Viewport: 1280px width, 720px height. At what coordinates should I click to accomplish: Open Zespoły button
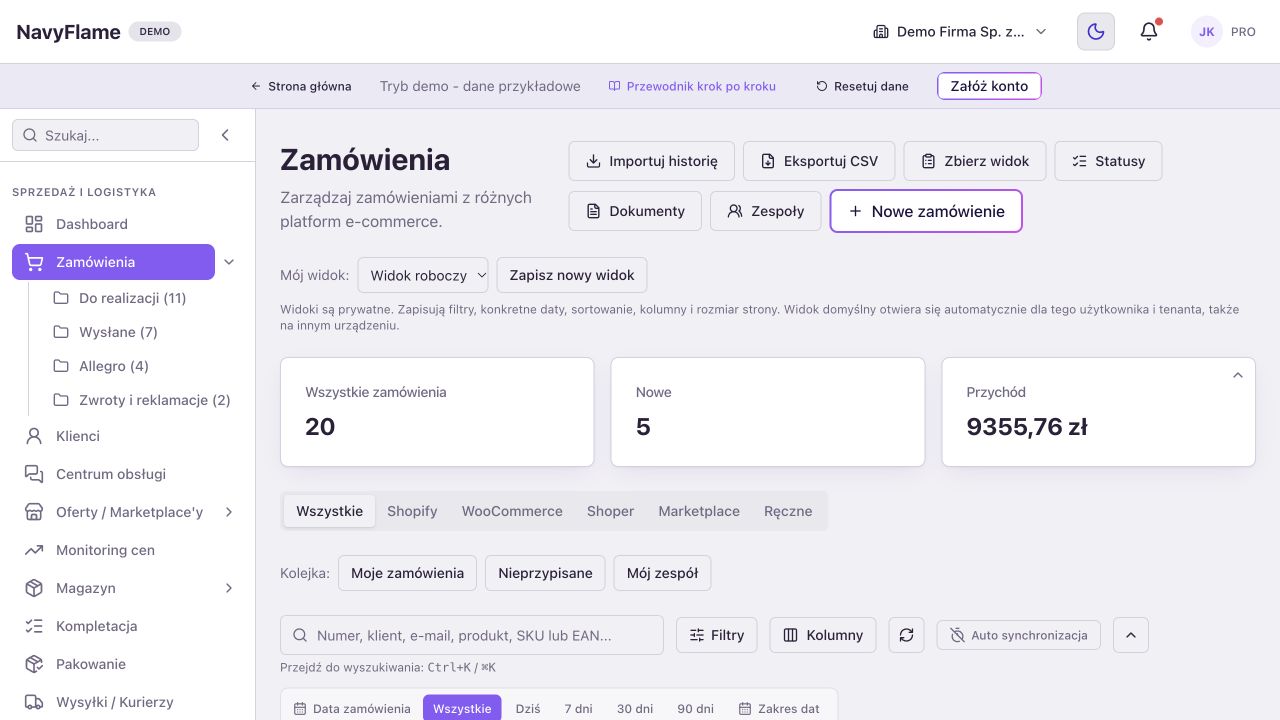click(x=765, y=211)
